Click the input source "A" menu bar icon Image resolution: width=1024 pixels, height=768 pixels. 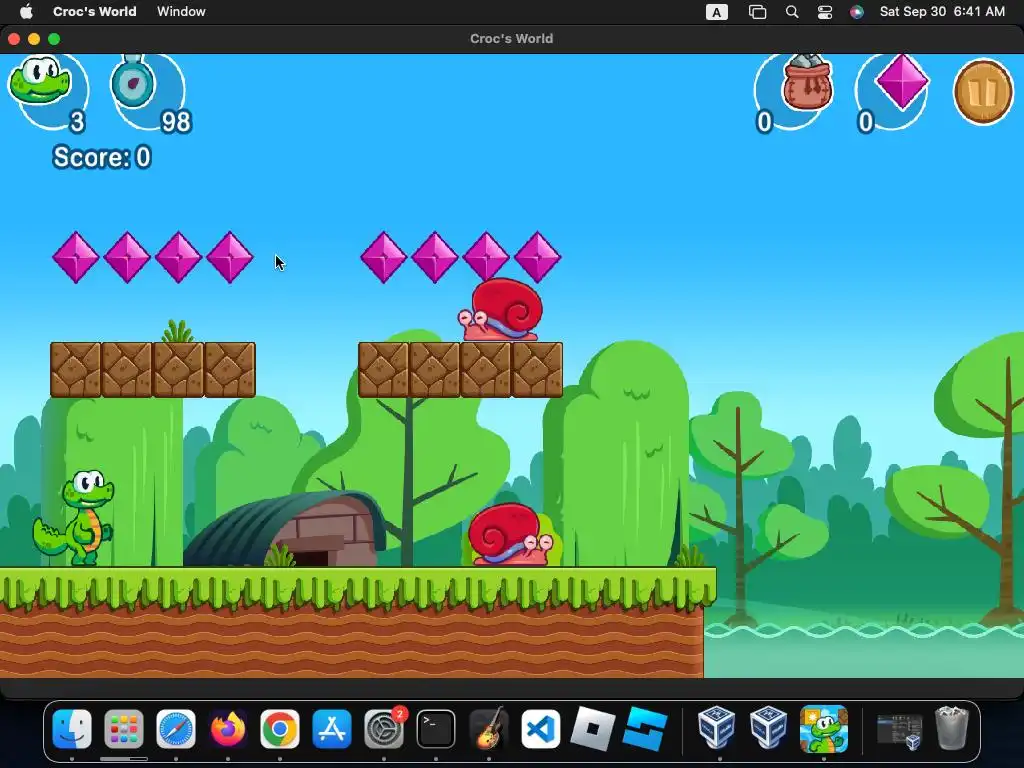click(x=716, y=12)
